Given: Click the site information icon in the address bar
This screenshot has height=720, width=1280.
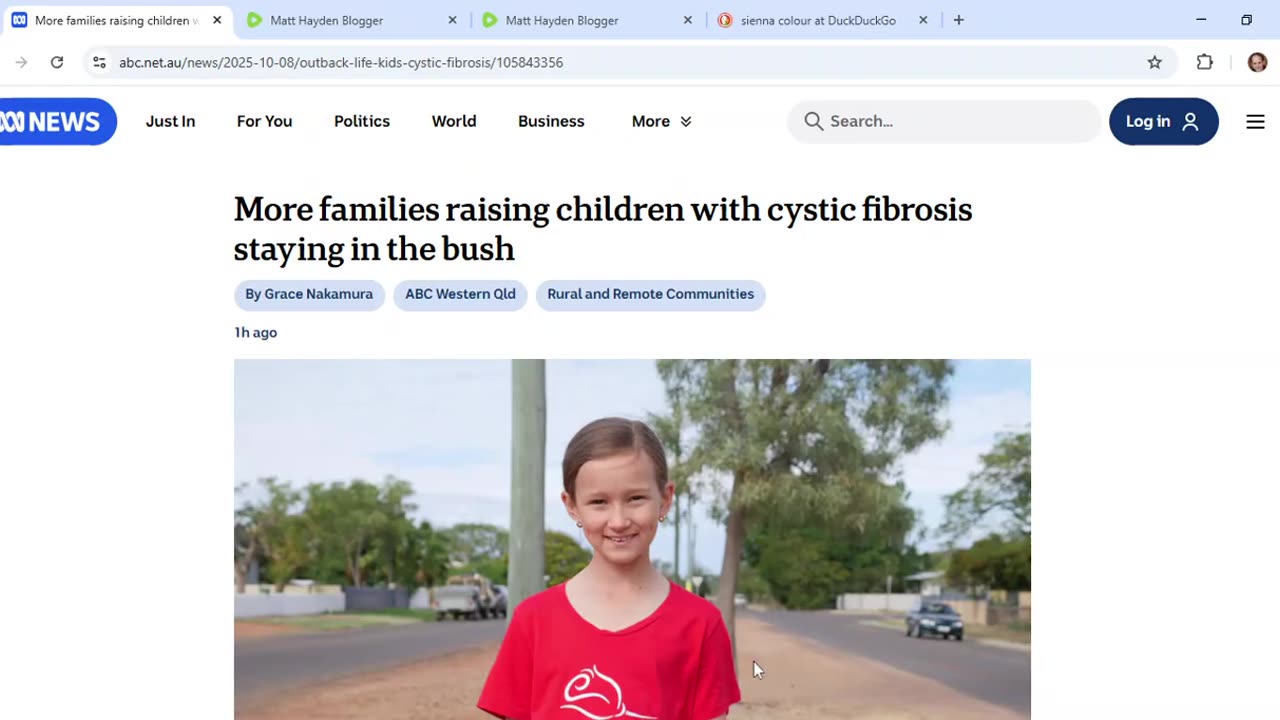Looking at the screenshot, I should 99,62.
